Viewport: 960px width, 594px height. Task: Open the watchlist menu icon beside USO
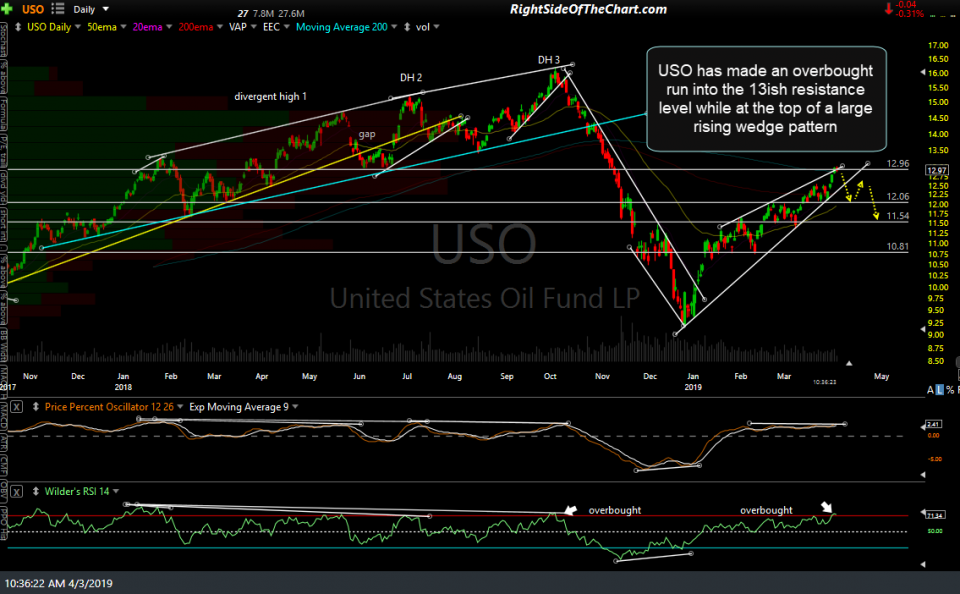(60, 9)
